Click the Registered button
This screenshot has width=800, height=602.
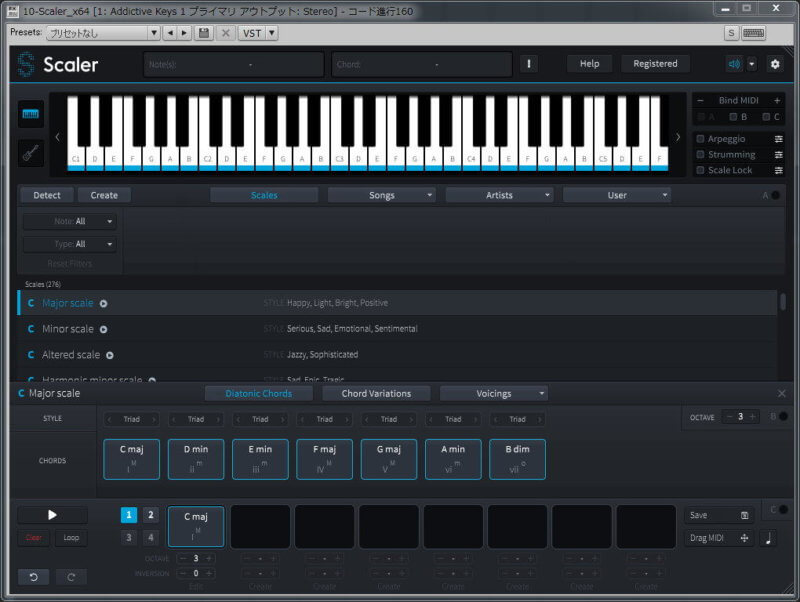655,64
